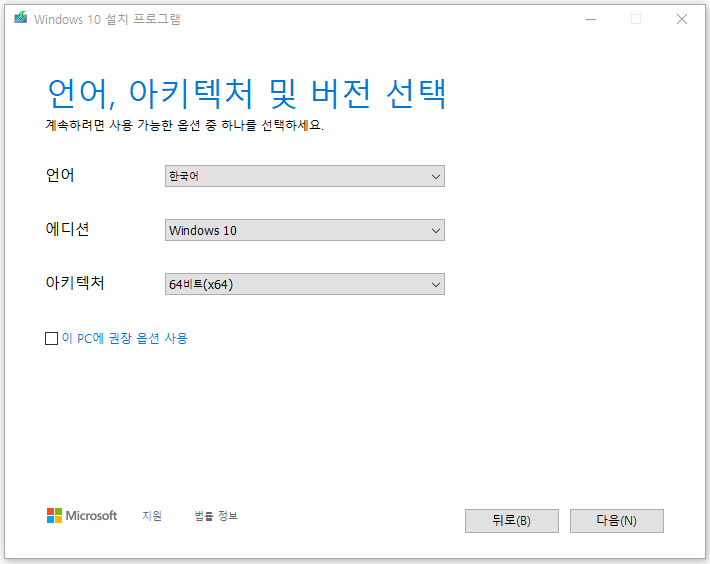Image resolution: width=710 pixels, height=564 pixels.
Task: Open the 언어 dropdown showing 한국어
Action: pyautogui.click(x=305, y=176)
